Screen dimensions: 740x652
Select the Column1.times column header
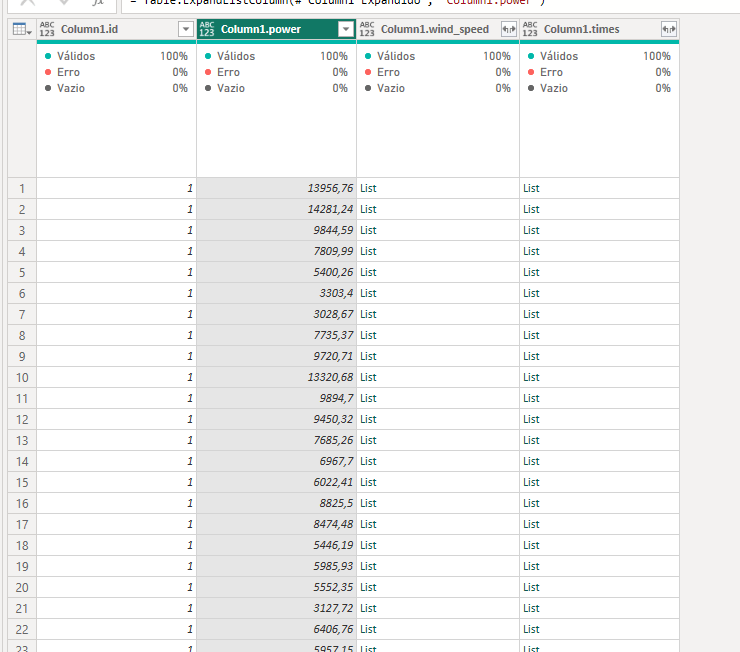pyautogui.click(x=599, y=29)
